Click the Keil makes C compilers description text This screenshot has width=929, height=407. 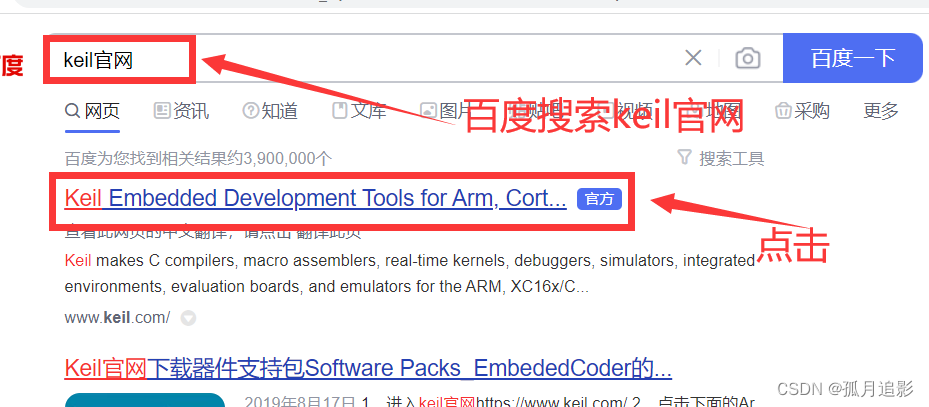(409, 274)
